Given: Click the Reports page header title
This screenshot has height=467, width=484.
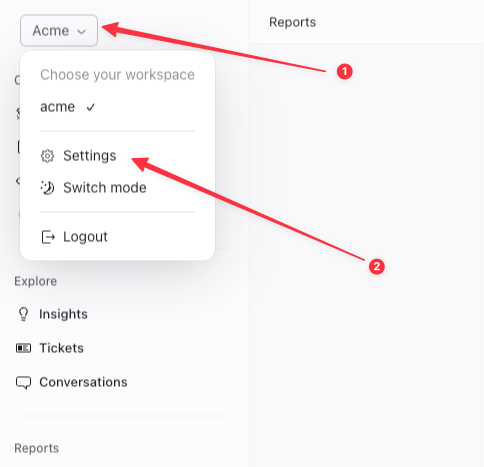Looking at the screenshot, I should click(x=292, y=22).
